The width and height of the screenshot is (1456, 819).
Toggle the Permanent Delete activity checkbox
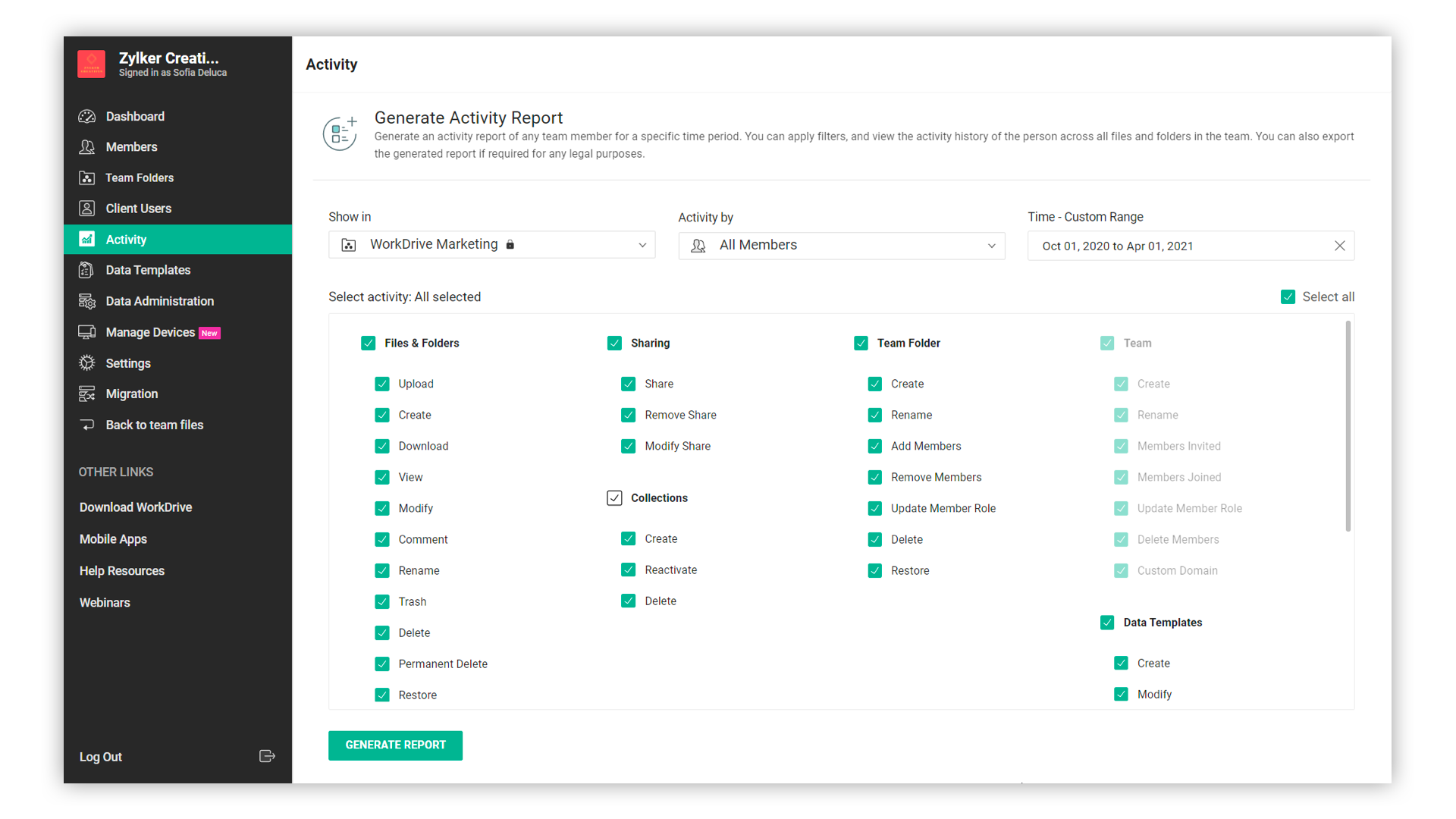point(382,664)
